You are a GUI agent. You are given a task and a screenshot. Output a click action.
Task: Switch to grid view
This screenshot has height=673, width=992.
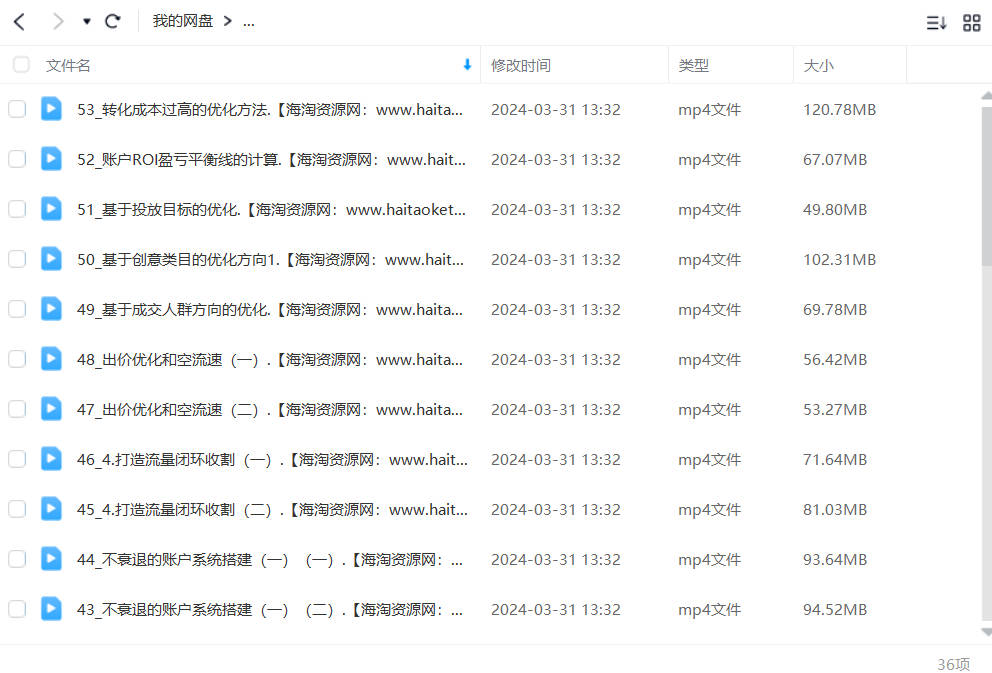point(972,23)
